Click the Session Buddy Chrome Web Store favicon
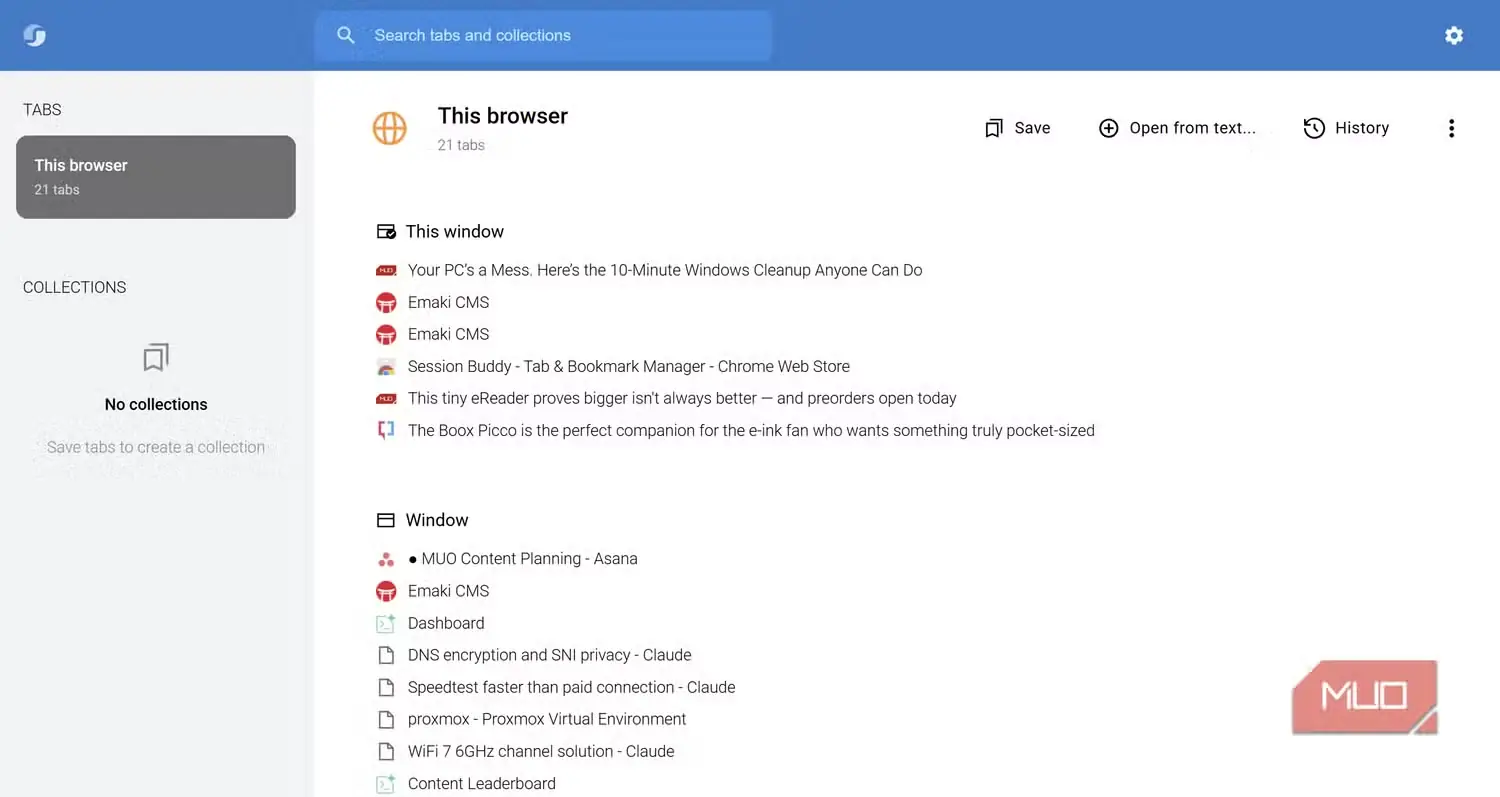 pyautogui.click(x=386, y=367)
